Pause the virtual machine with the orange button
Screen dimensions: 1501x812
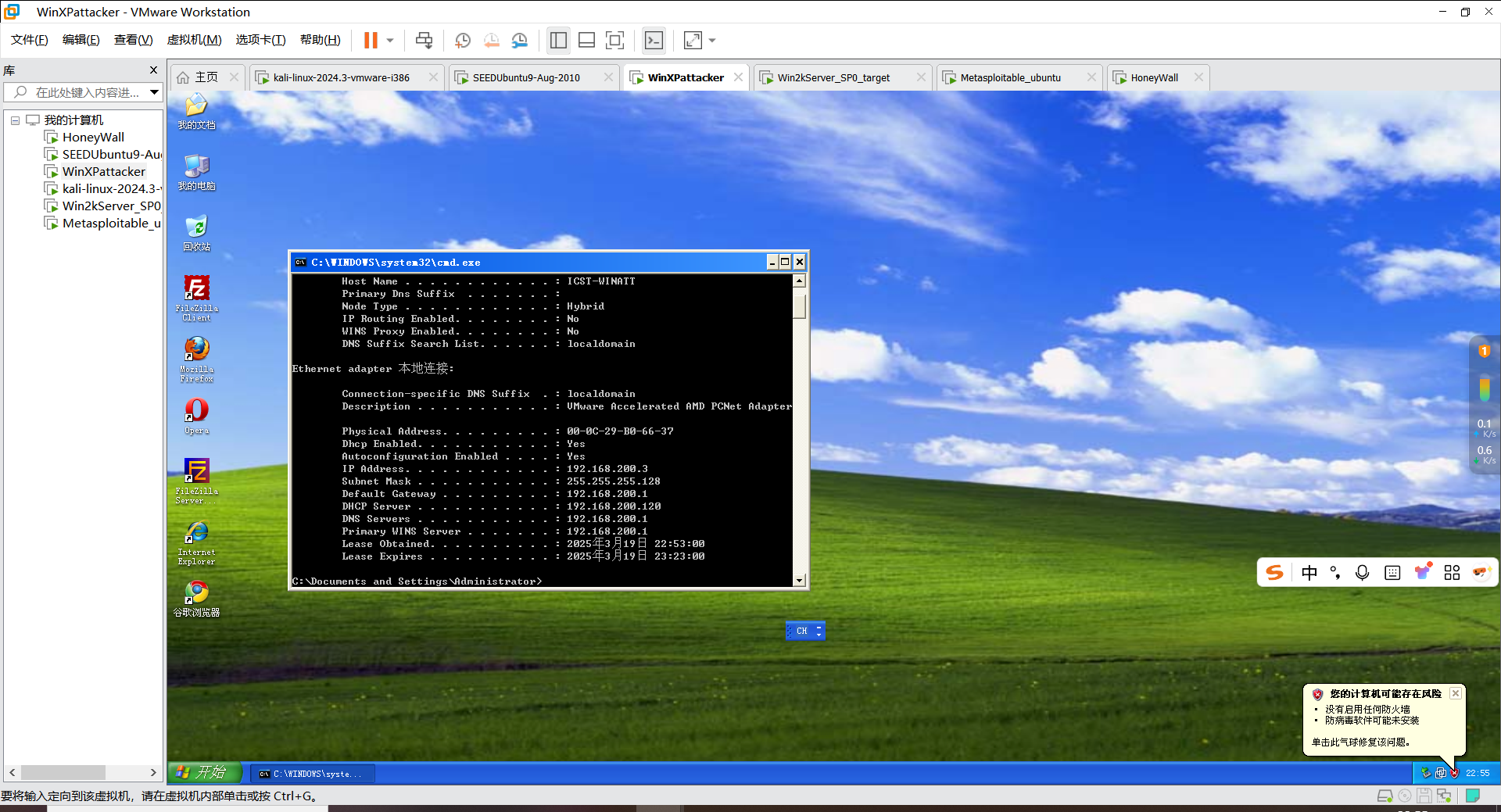pyautogui.click(x=371, y=41)
